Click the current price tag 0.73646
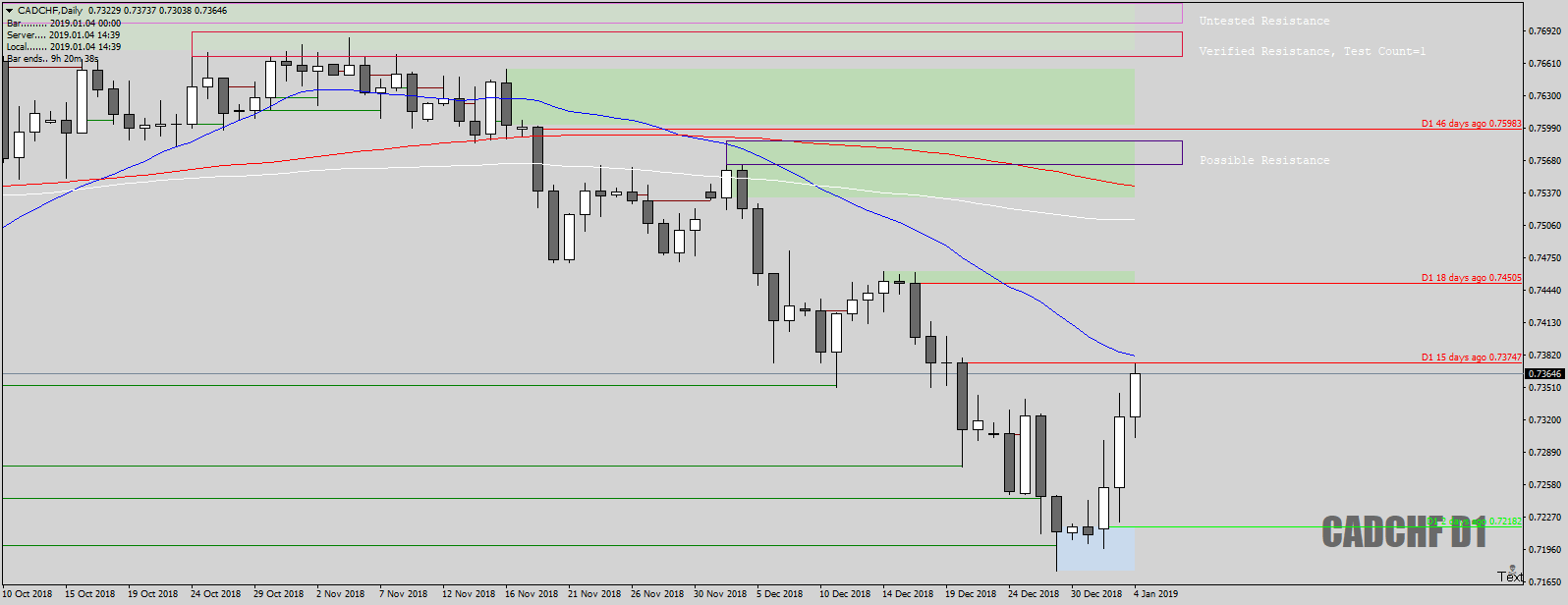The width and height of the screenshot is (1568, 605). (1544, 374)
